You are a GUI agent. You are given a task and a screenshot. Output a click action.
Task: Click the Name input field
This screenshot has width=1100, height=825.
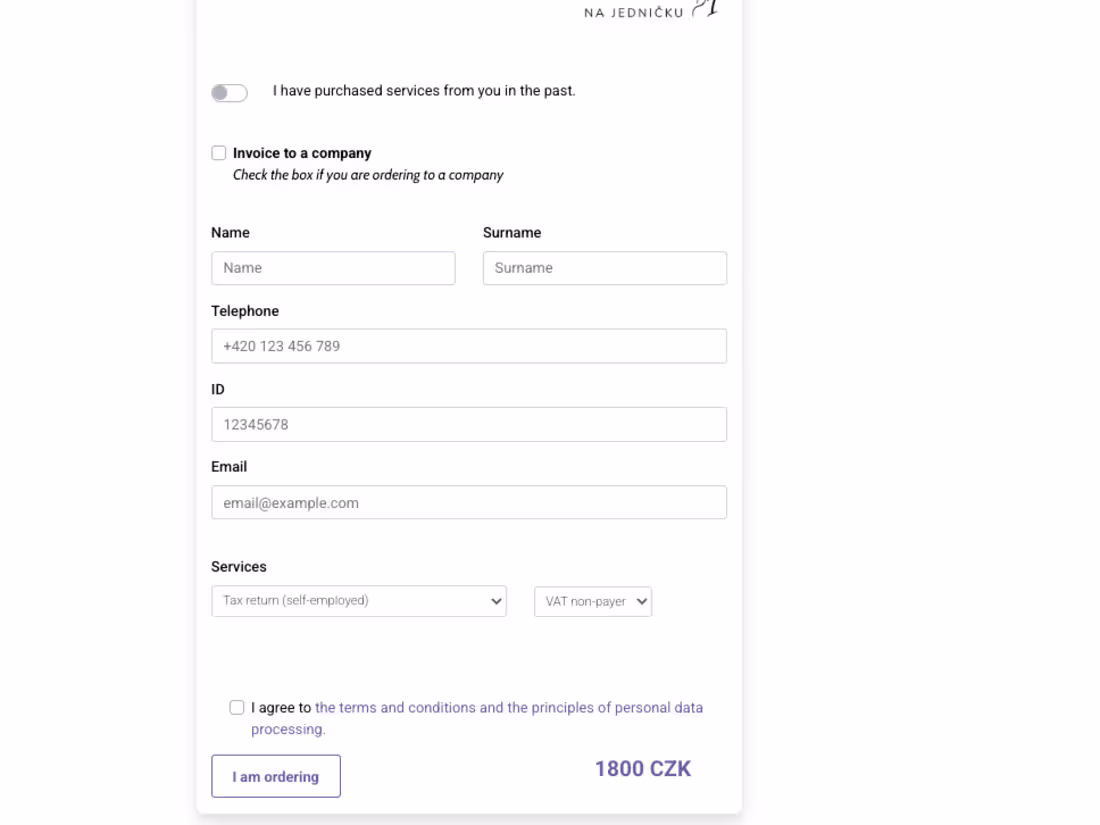coord(333,267)
